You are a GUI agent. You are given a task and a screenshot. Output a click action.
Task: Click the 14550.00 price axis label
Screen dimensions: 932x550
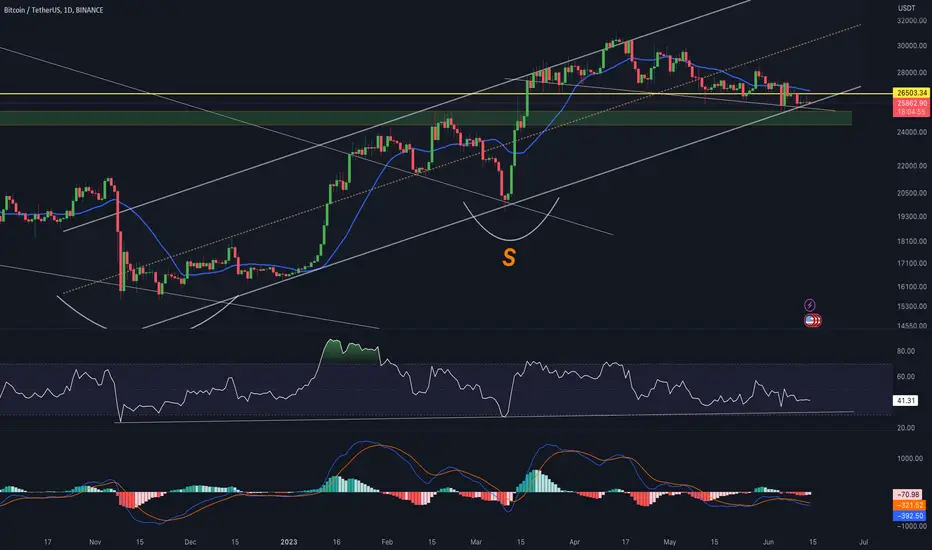point(911,326)
